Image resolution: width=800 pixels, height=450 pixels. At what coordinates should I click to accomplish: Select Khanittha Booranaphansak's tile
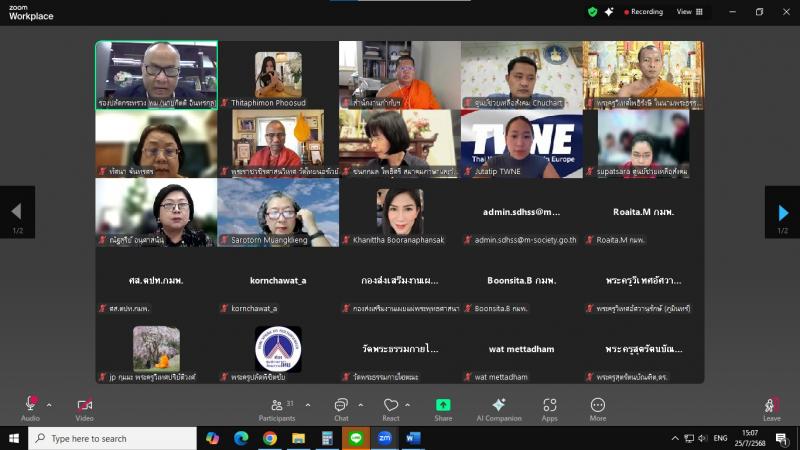(x=400, y=212)
